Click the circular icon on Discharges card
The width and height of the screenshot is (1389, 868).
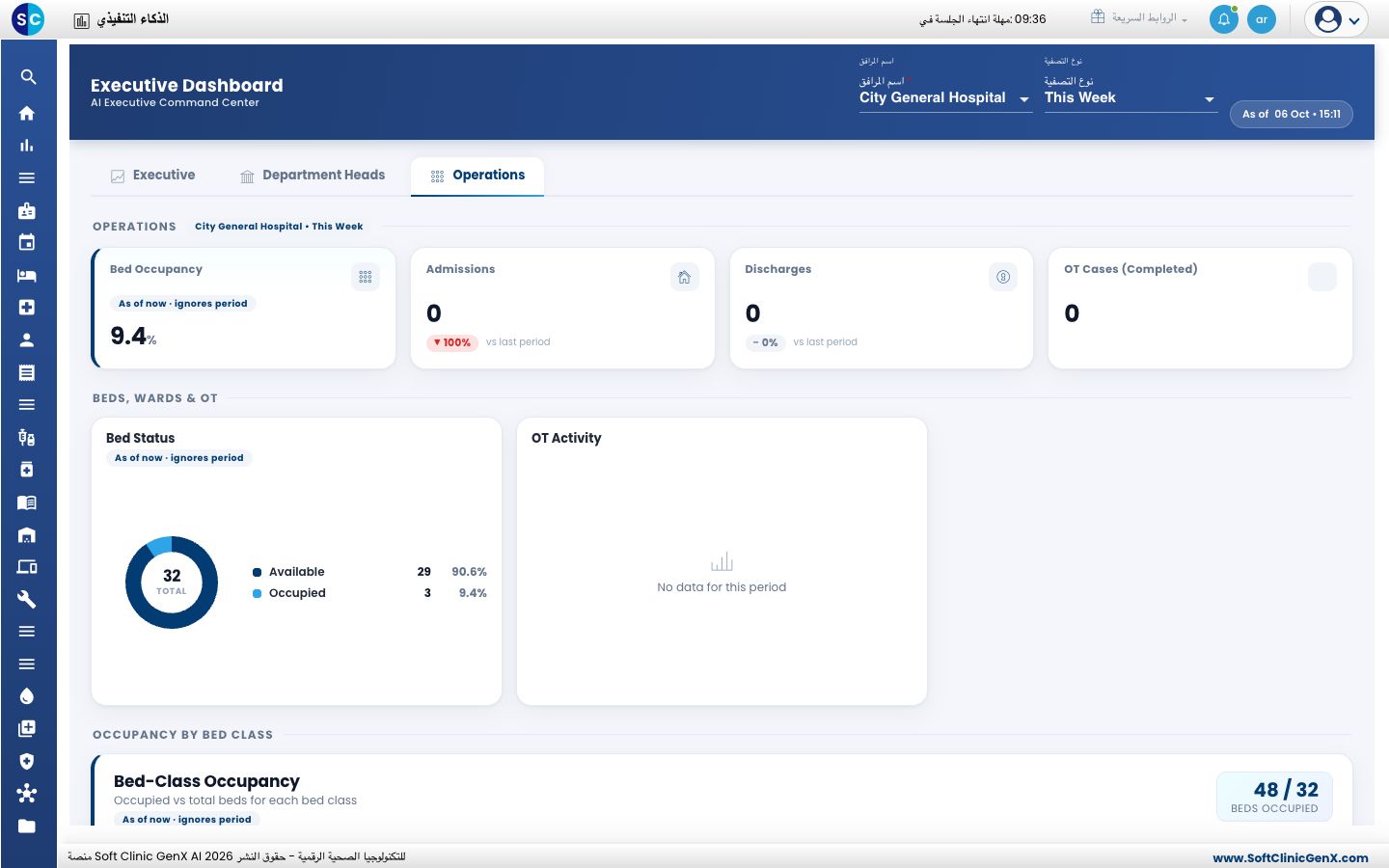(1003, 277)
